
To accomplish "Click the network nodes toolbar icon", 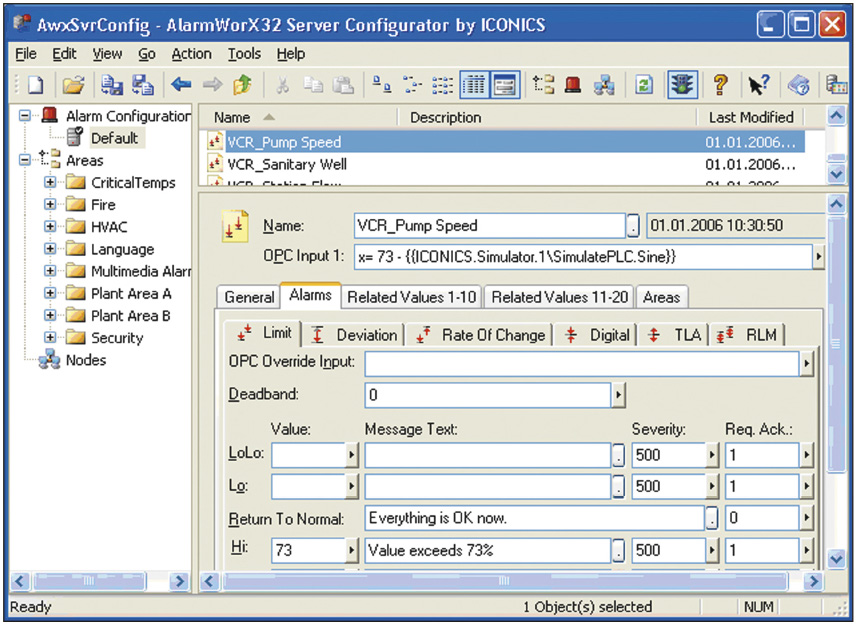I will [x=604, y=85].
